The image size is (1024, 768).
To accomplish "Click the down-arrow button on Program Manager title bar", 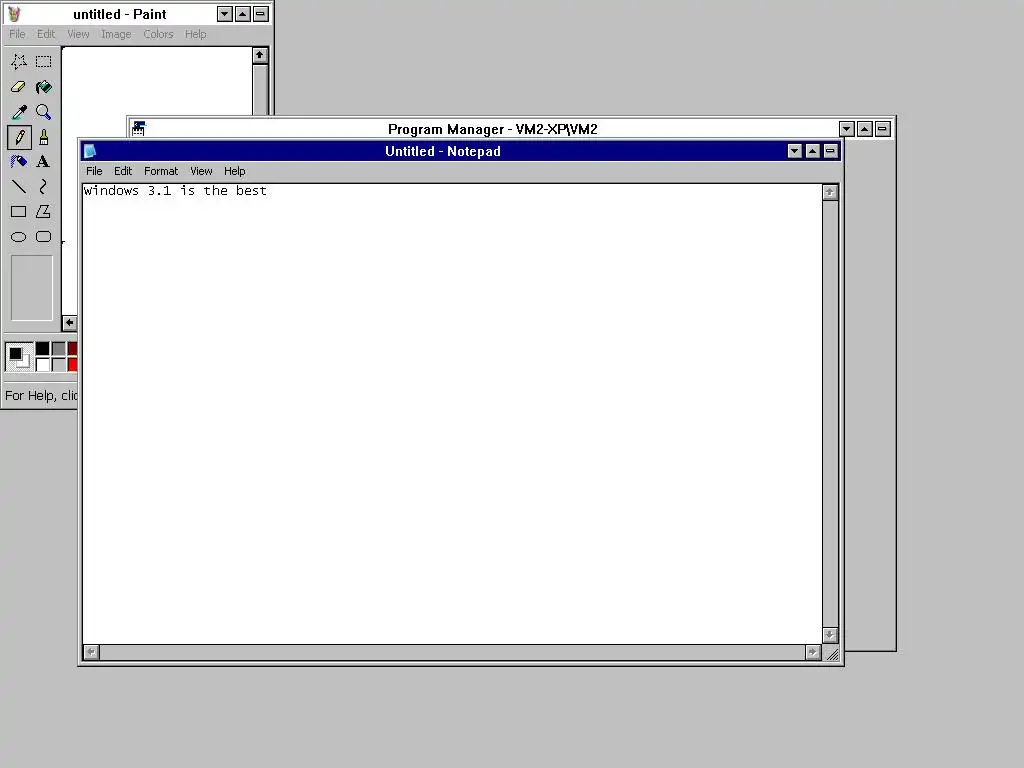I will coord(847,129).
